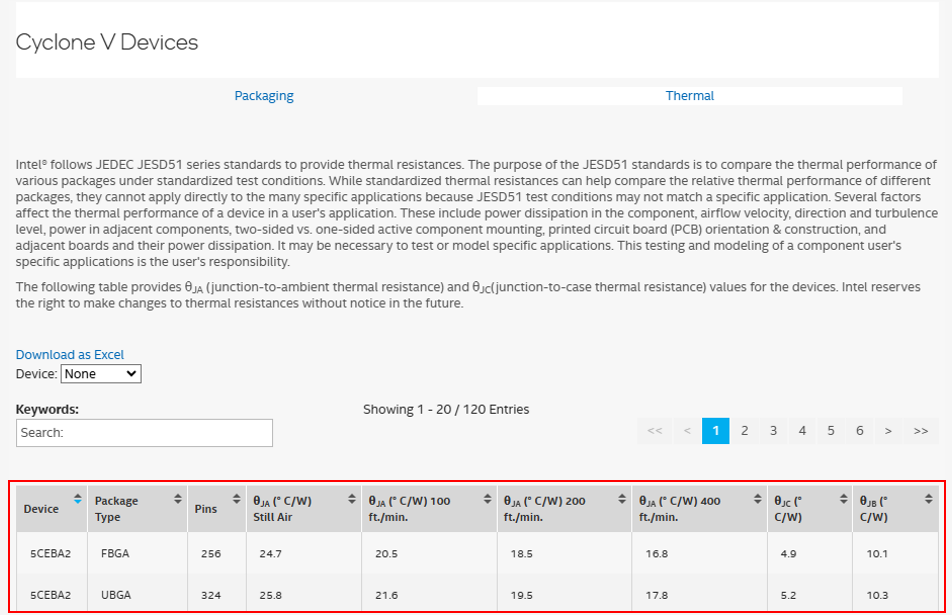Click the Download as Excel link
This screenshot has width=952, height=615.
point(70,355)
